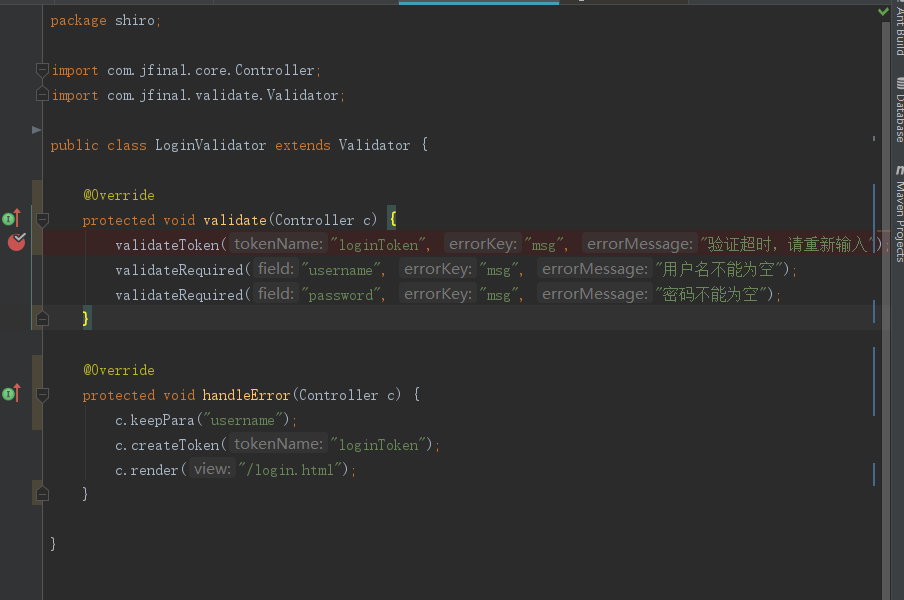The height and width of the screenshot is (600, 904).
Task: Click the Maven Projects tool window icon
Action: pyautogui.click(x=898, y=169)
